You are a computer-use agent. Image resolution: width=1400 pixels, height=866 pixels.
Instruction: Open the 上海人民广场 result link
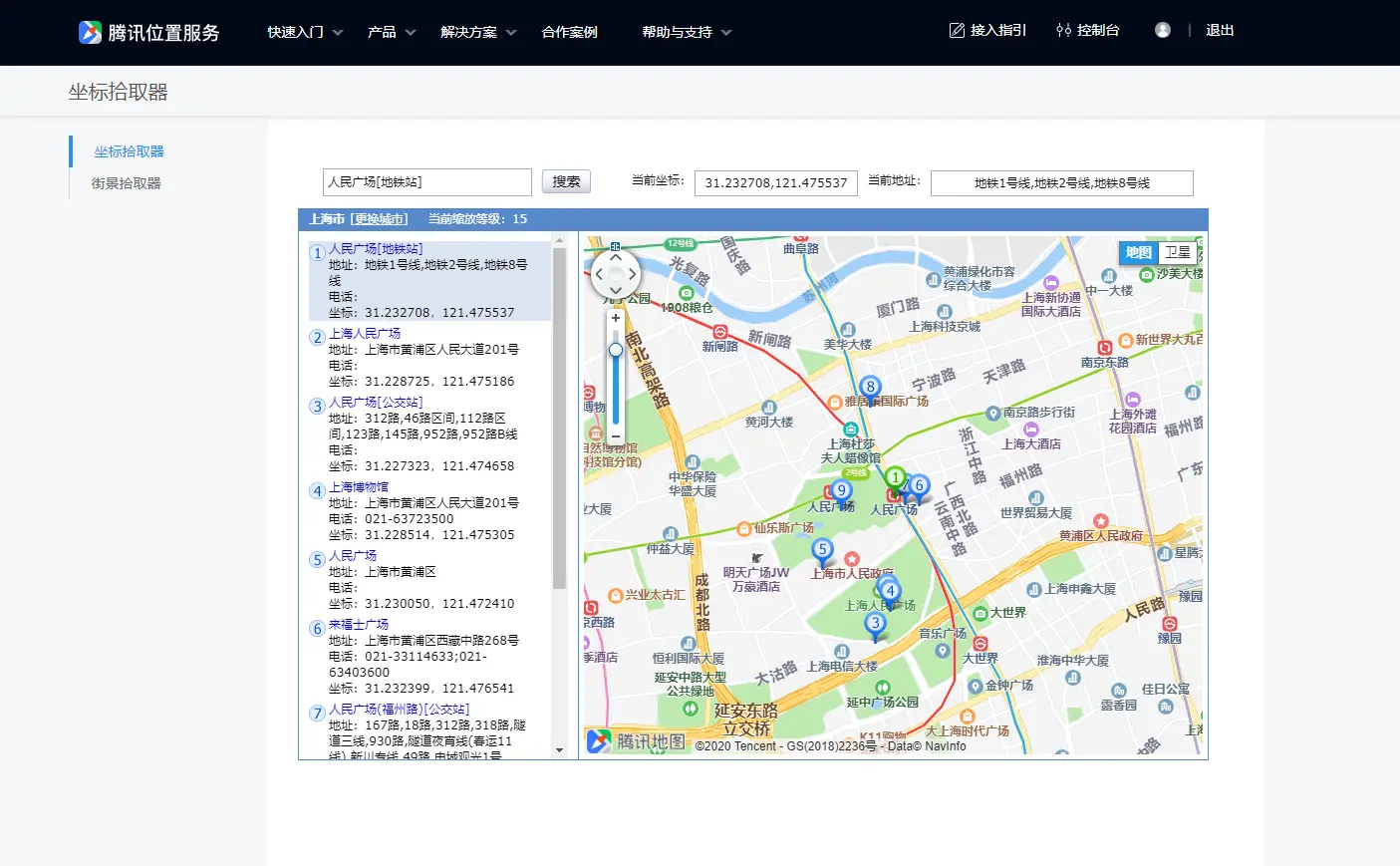(x=365, y=334)
